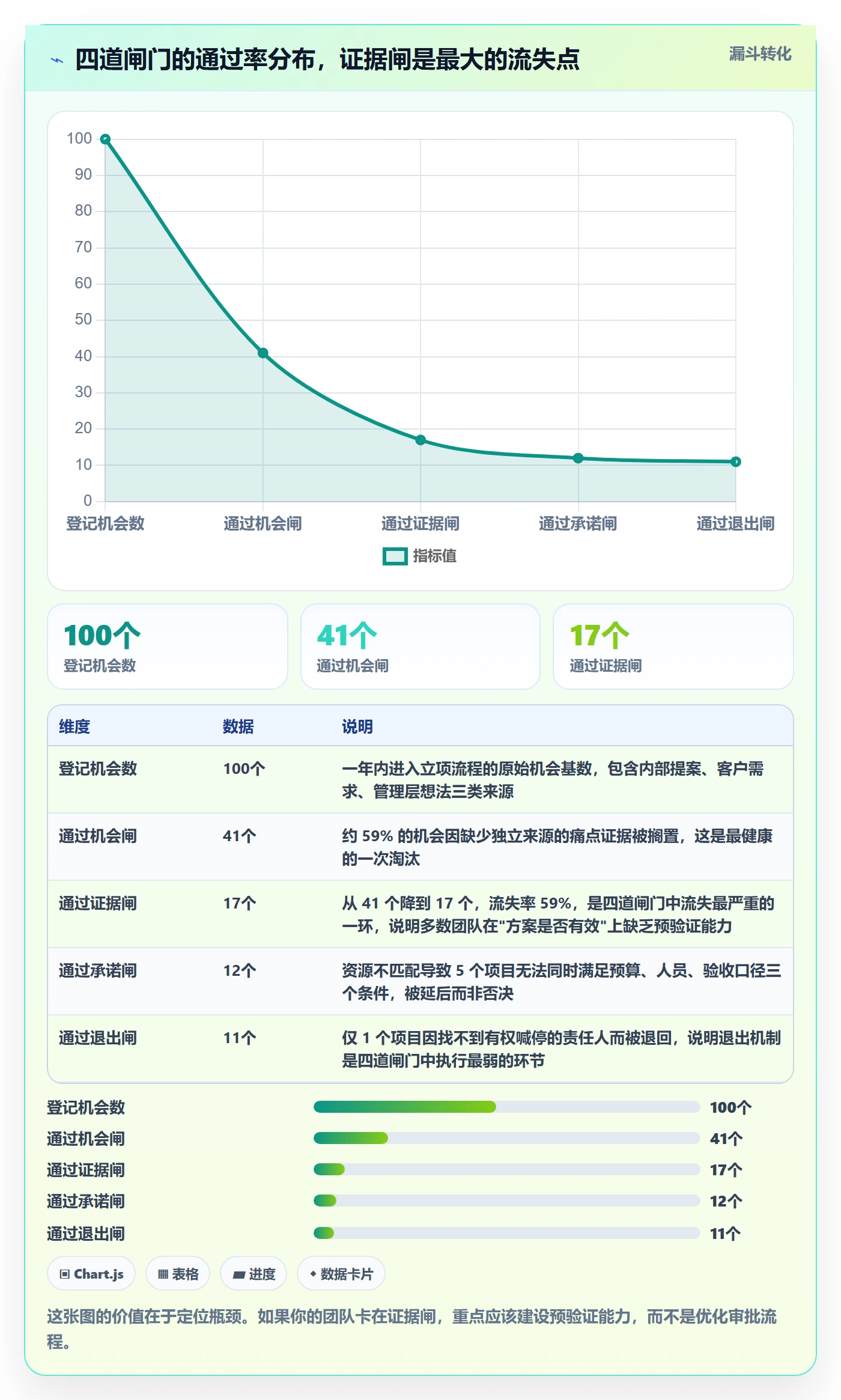841x1400 pixels.
Task: Click the 说明 column header
Action: (357, 726)
